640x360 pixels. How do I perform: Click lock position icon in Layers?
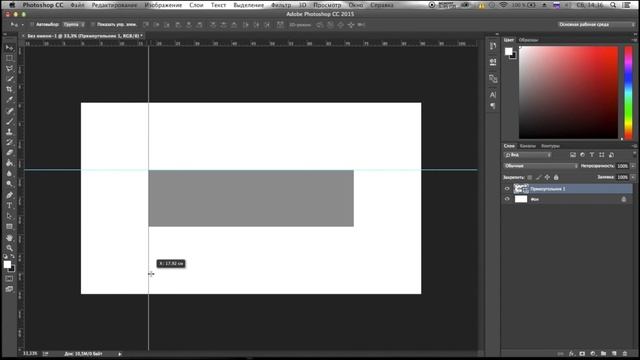(547, 177)
